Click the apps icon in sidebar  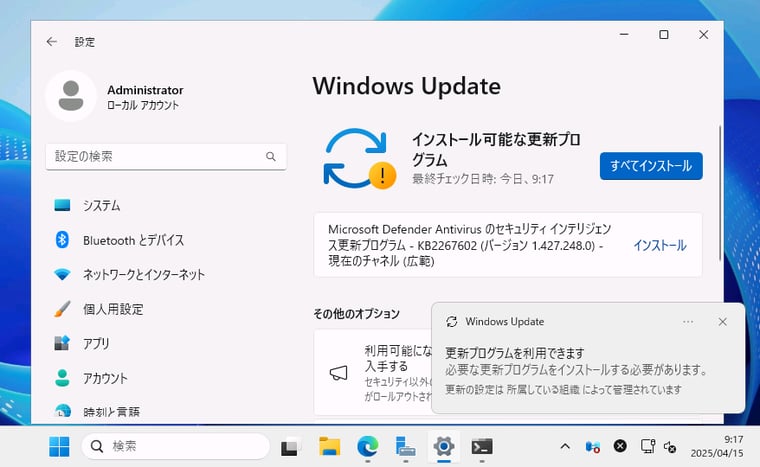62,343
